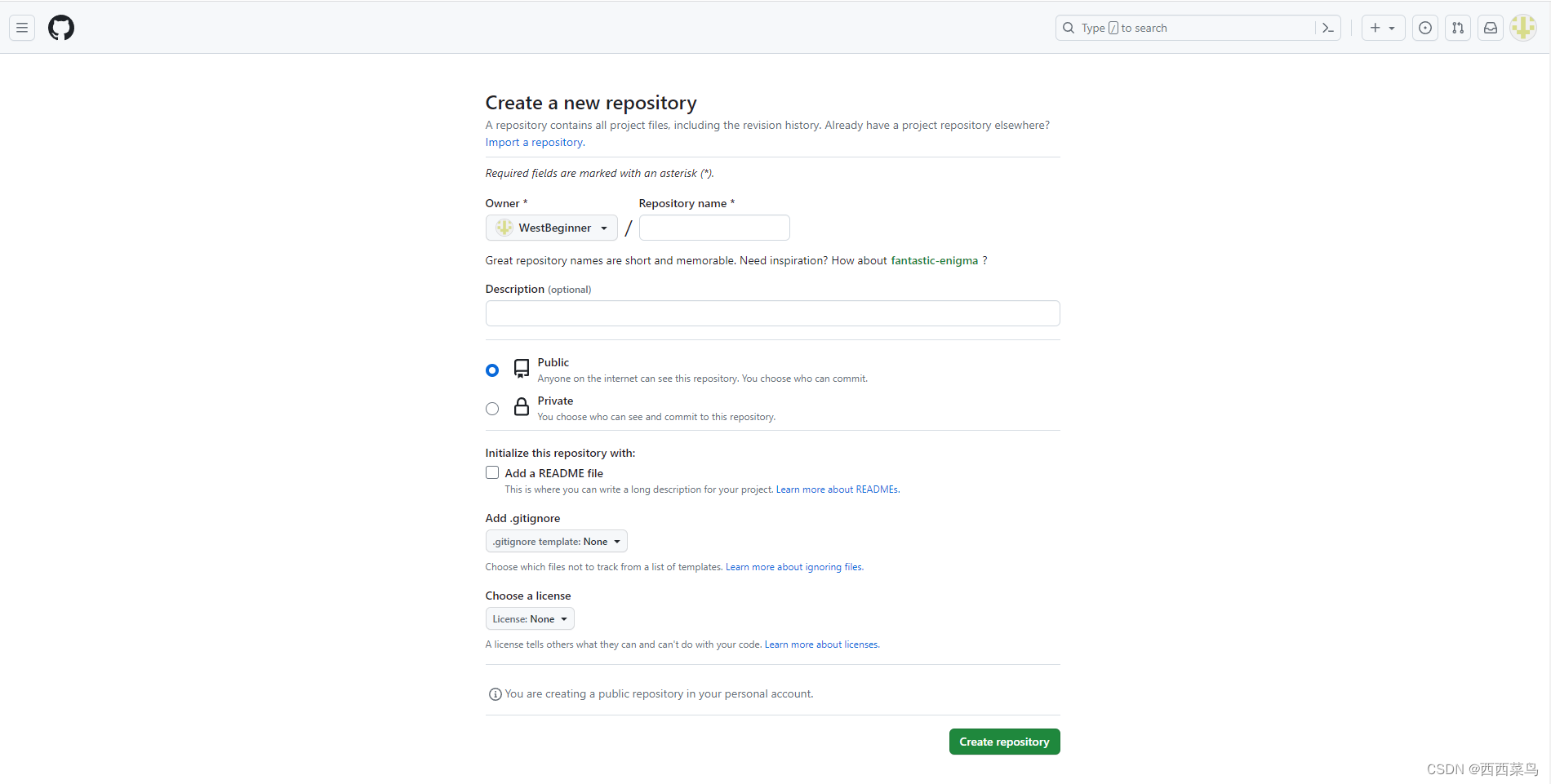Focus the Description input field
Image resolution: width=1551 pixels, height=784 pixels.
(772, 313)
